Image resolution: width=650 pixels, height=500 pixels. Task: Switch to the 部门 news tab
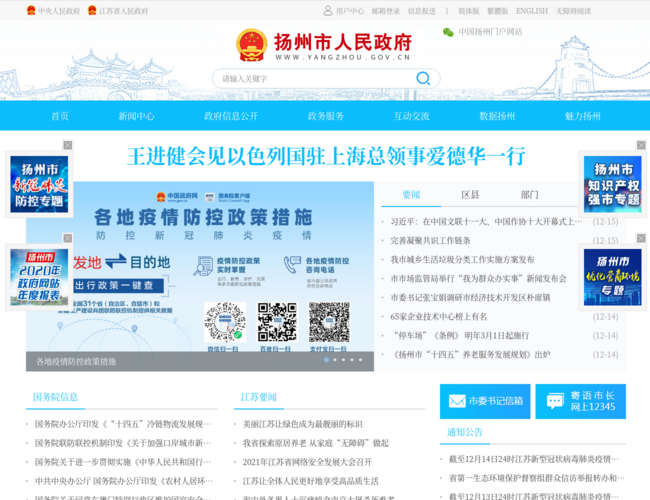(x=529, y=195)
